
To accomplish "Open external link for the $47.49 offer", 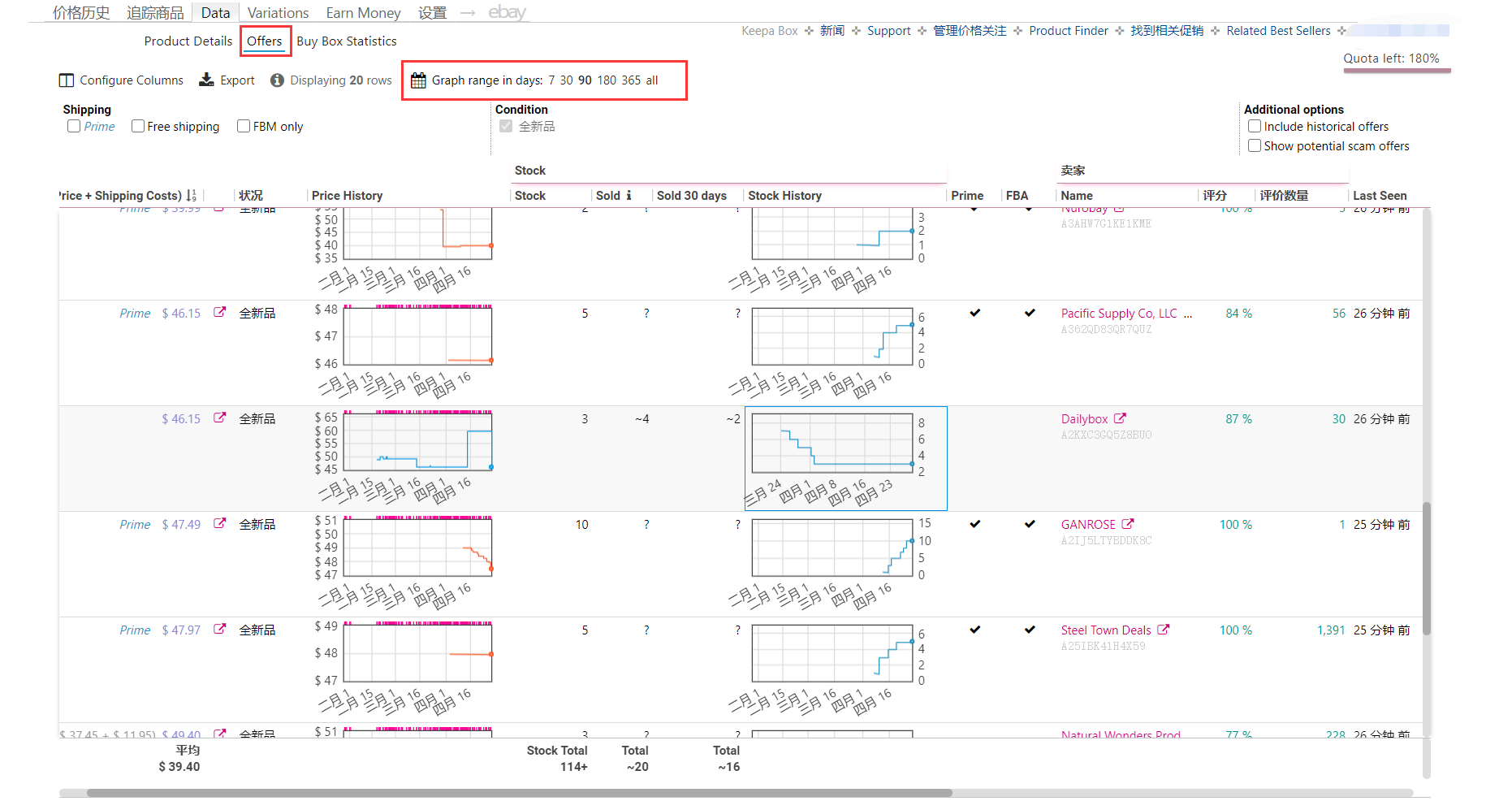I will (x=219, y=524).
